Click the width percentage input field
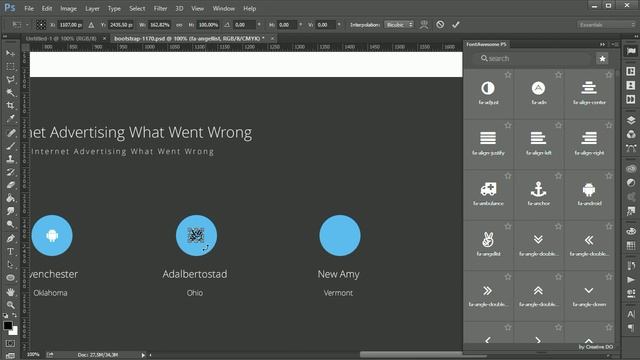The height and width of the screenshot is (360, 640). click(160, 25)
